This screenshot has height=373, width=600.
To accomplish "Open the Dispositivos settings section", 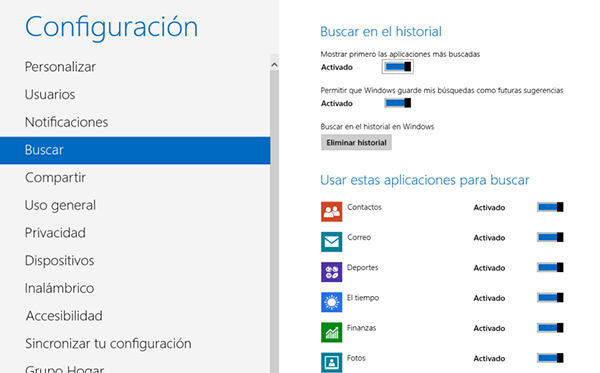I will point(135,261).
